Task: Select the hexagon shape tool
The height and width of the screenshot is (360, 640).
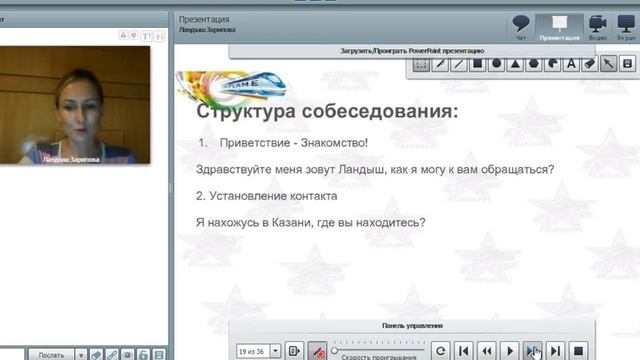Action: tap(534, 64)
